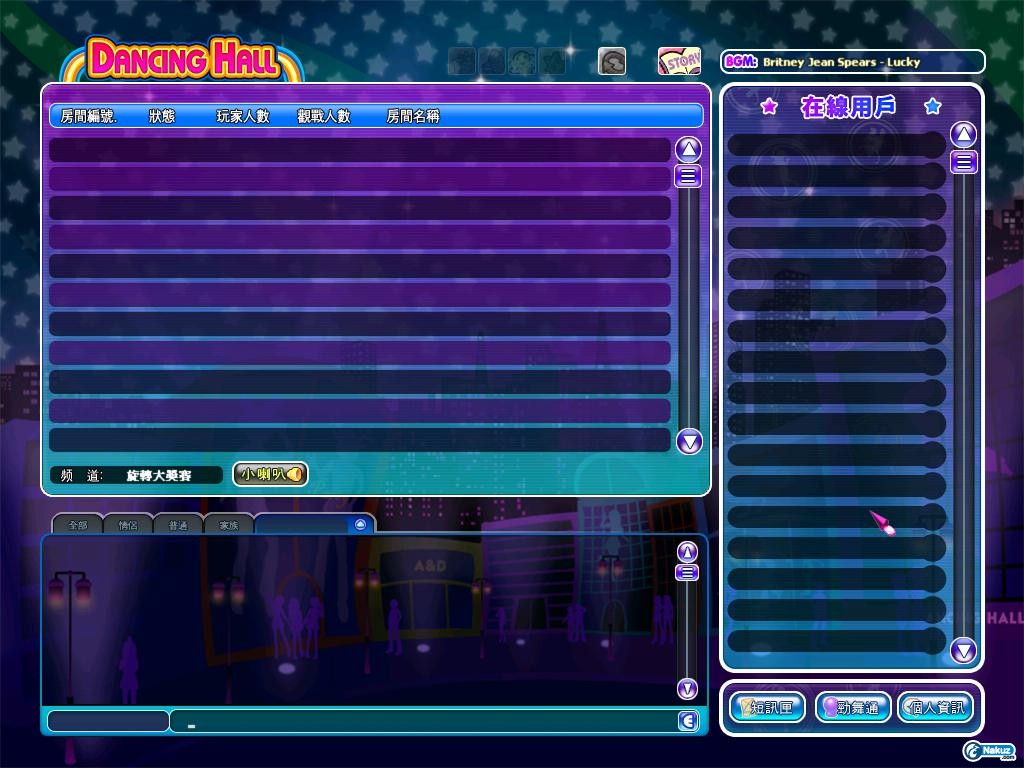Click the chat message input field
Image resolution: width=1024 pixels, height=768 pixels.
point(423,721)
